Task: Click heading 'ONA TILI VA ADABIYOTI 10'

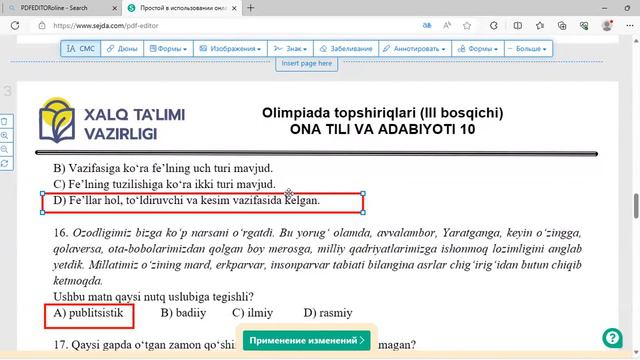Action: click(x=382, y=129)
